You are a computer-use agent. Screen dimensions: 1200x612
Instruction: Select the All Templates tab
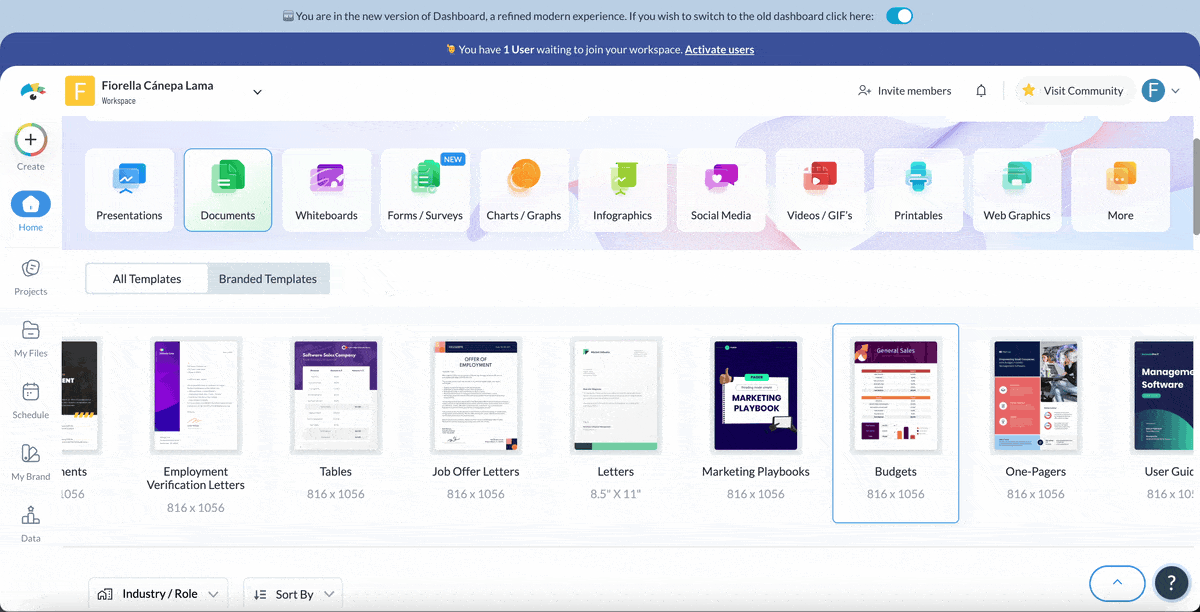tap(147, 279)
